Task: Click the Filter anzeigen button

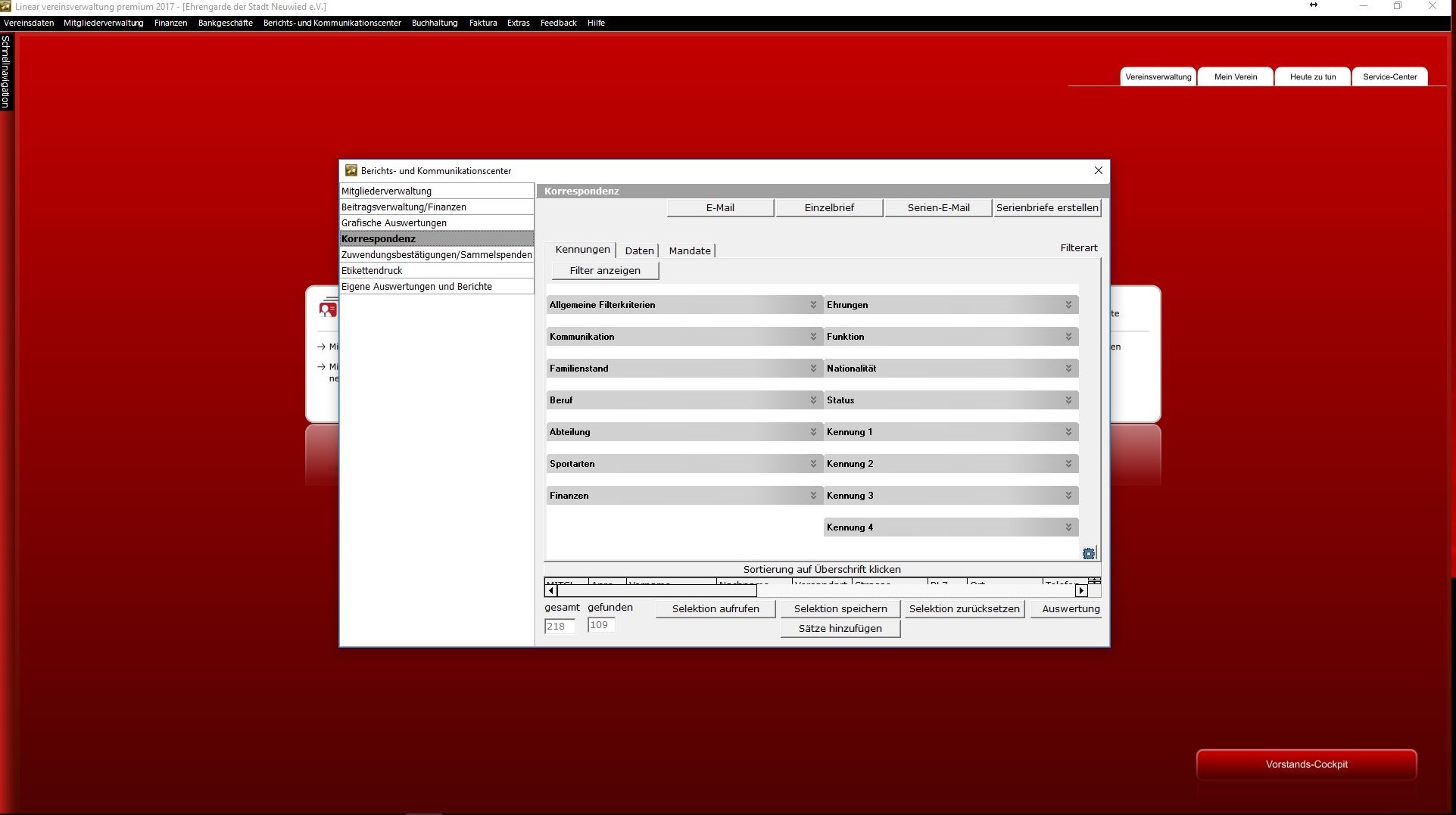Action: click(x=604, y=270)
